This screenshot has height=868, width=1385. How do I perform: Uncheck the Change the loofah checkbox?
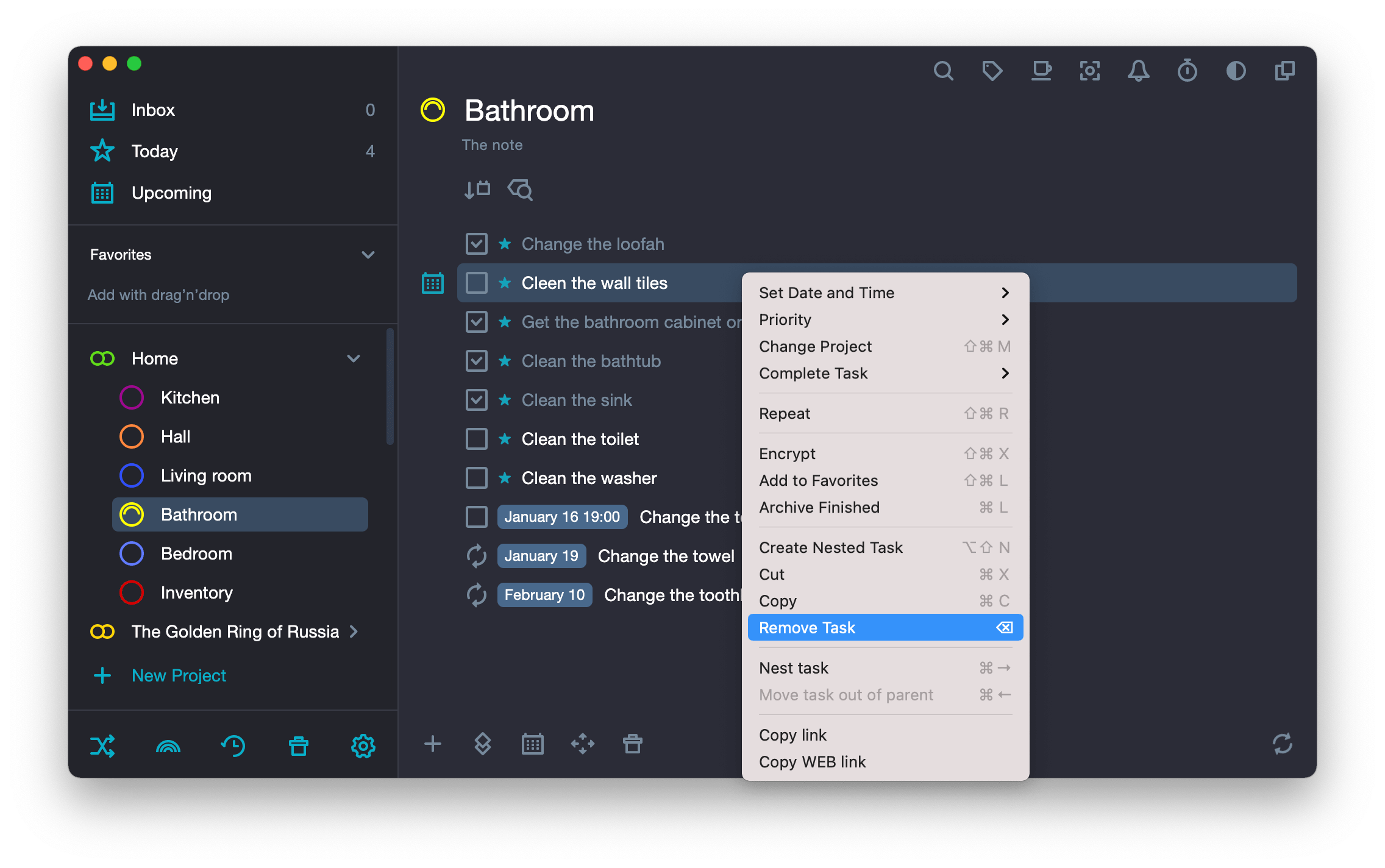[477, 244]
